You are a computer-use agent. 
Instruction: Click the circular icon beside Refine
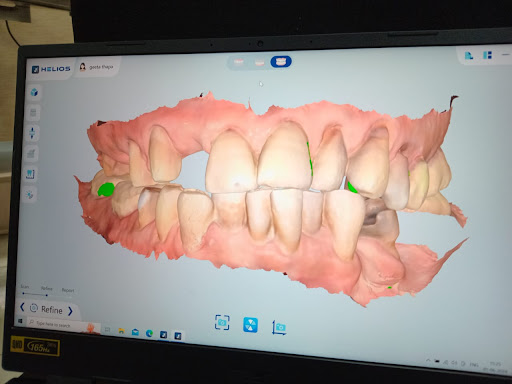(34, 308)
